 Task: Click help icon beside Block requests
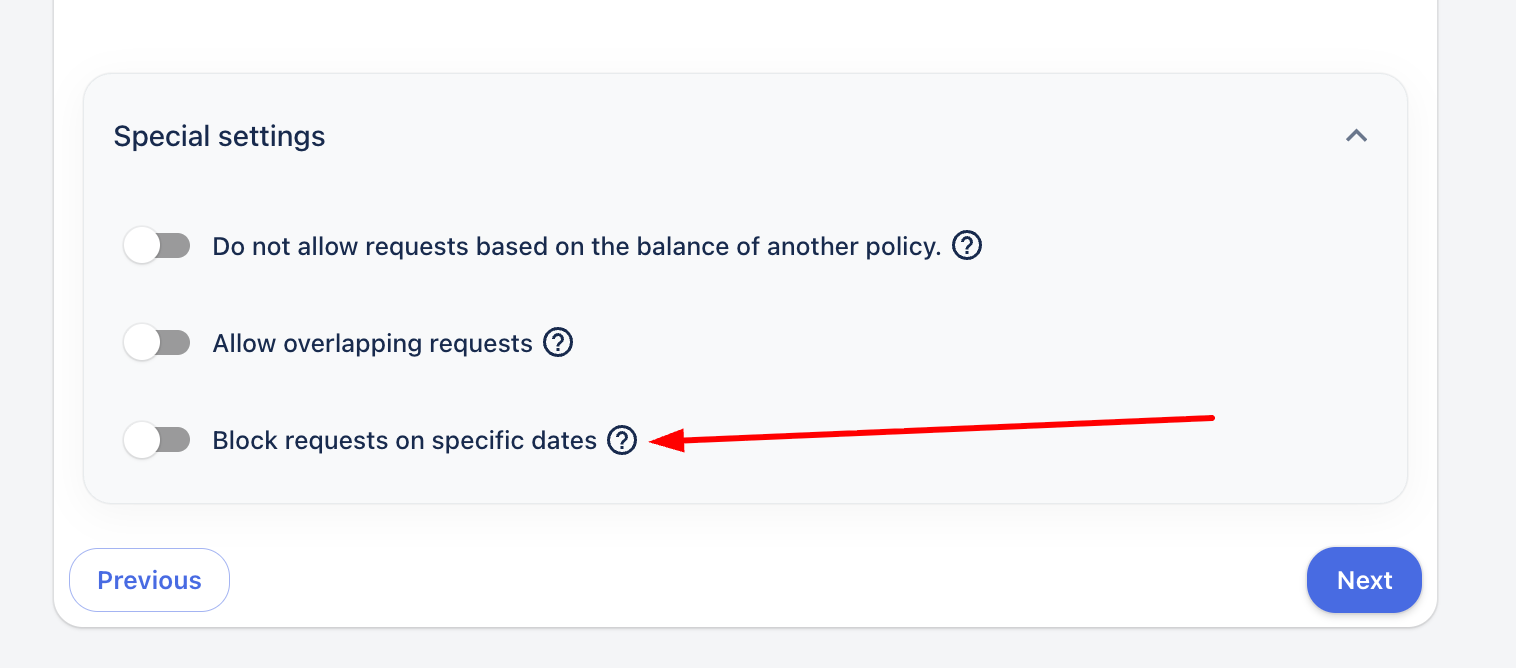pos(622,440)
